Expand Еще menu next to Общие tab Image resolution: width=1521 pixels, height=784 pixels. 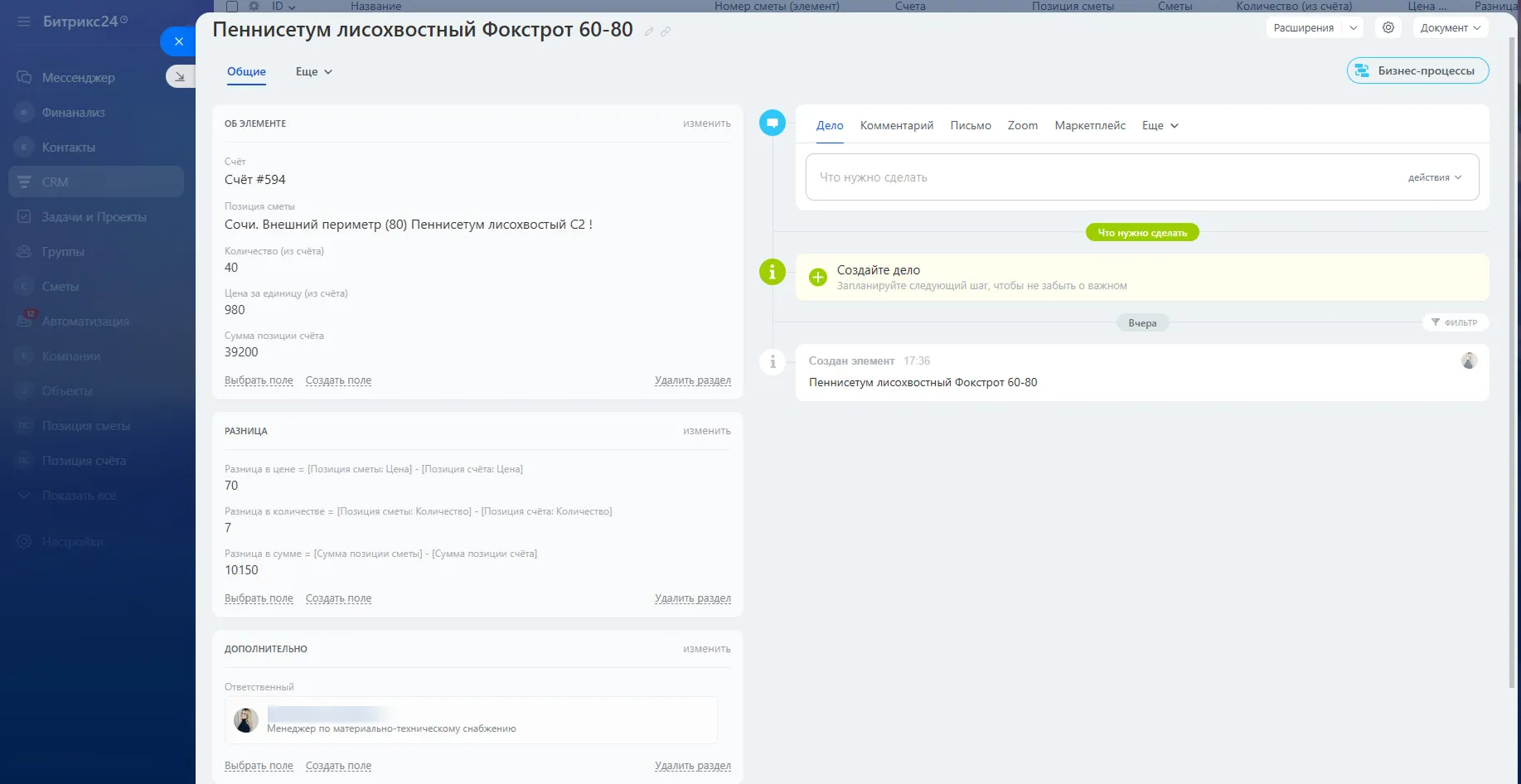[x=313, y=72]
